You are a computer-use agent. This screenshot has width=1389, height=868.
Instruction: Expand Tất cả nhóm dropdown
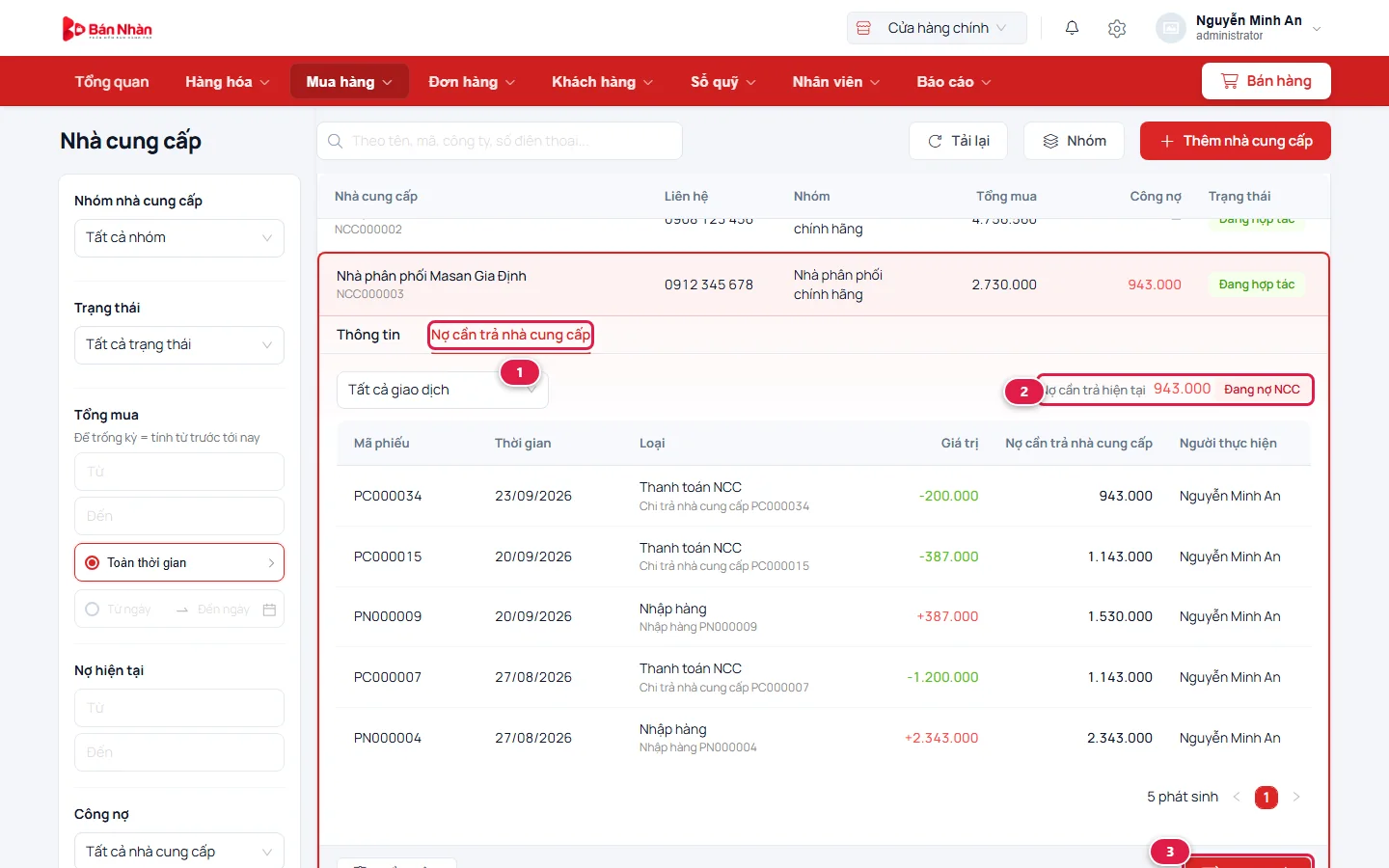(x=179, y=237)
